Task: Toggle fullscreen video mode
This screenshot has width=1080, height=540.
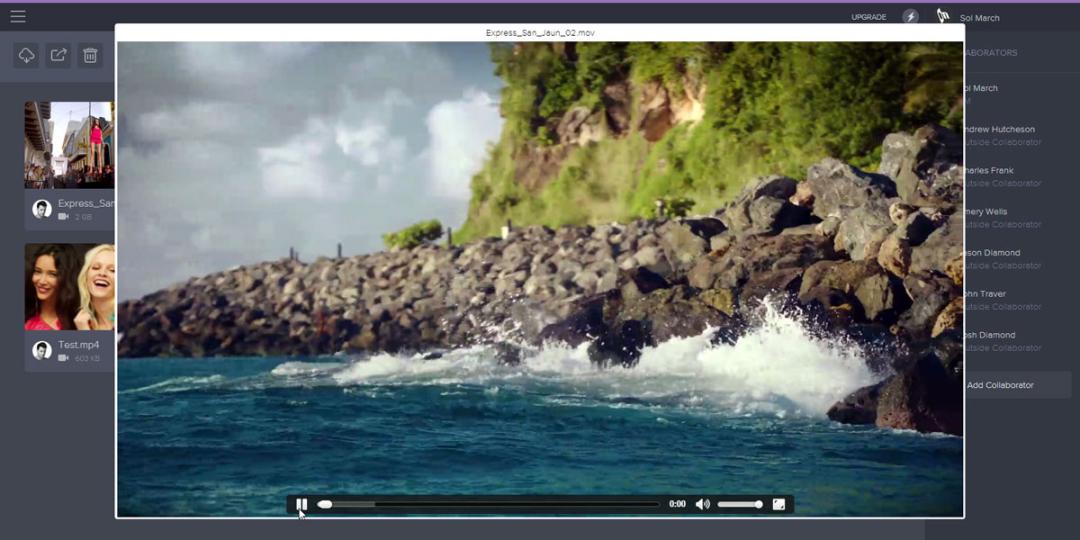Action: coord(779,504)
